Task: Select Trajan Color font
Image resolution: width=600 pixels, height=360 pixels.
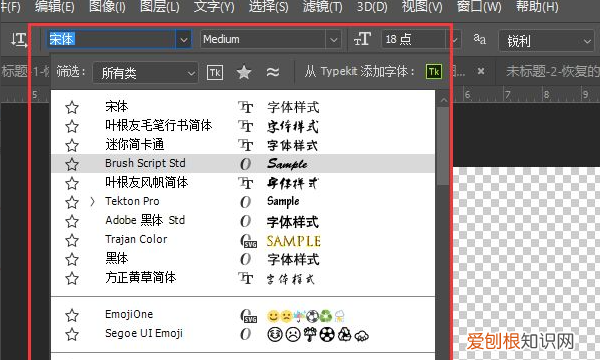Action: (136, 239)
